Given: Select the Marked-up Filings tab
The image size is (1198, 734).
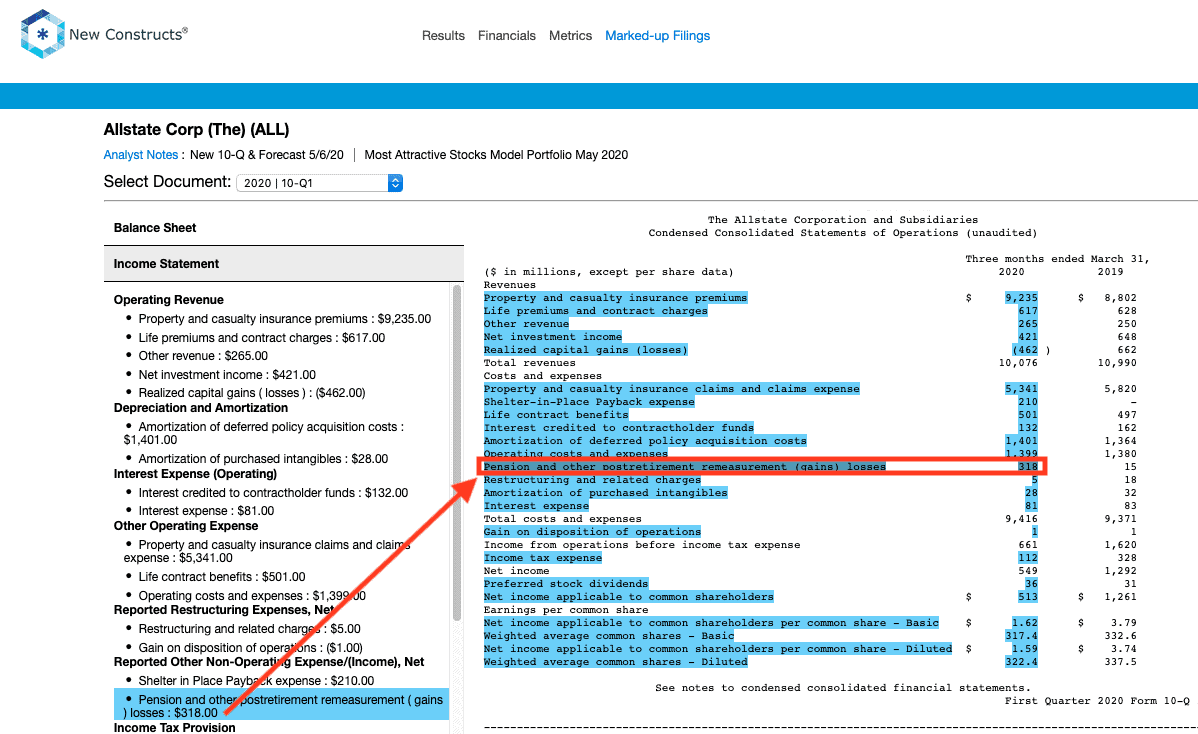Looking at the screenshot, I should 657,36.
